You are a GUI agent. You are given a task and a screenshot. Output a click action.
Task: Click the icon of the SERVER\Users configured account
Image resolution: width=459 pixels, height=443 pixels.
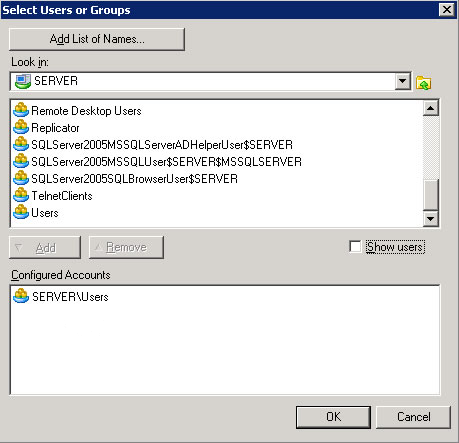coord(21,296)
